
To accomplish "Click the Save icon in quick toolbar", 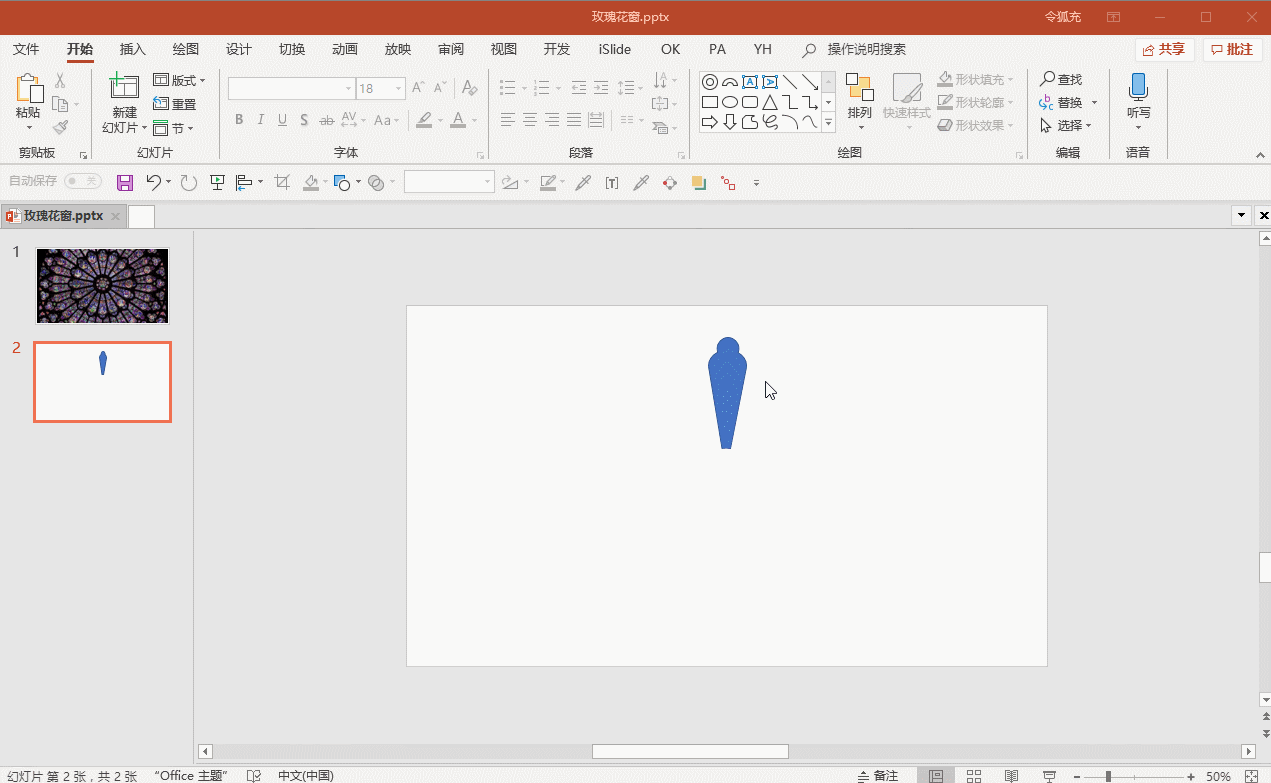I will (x=125, y=182).
